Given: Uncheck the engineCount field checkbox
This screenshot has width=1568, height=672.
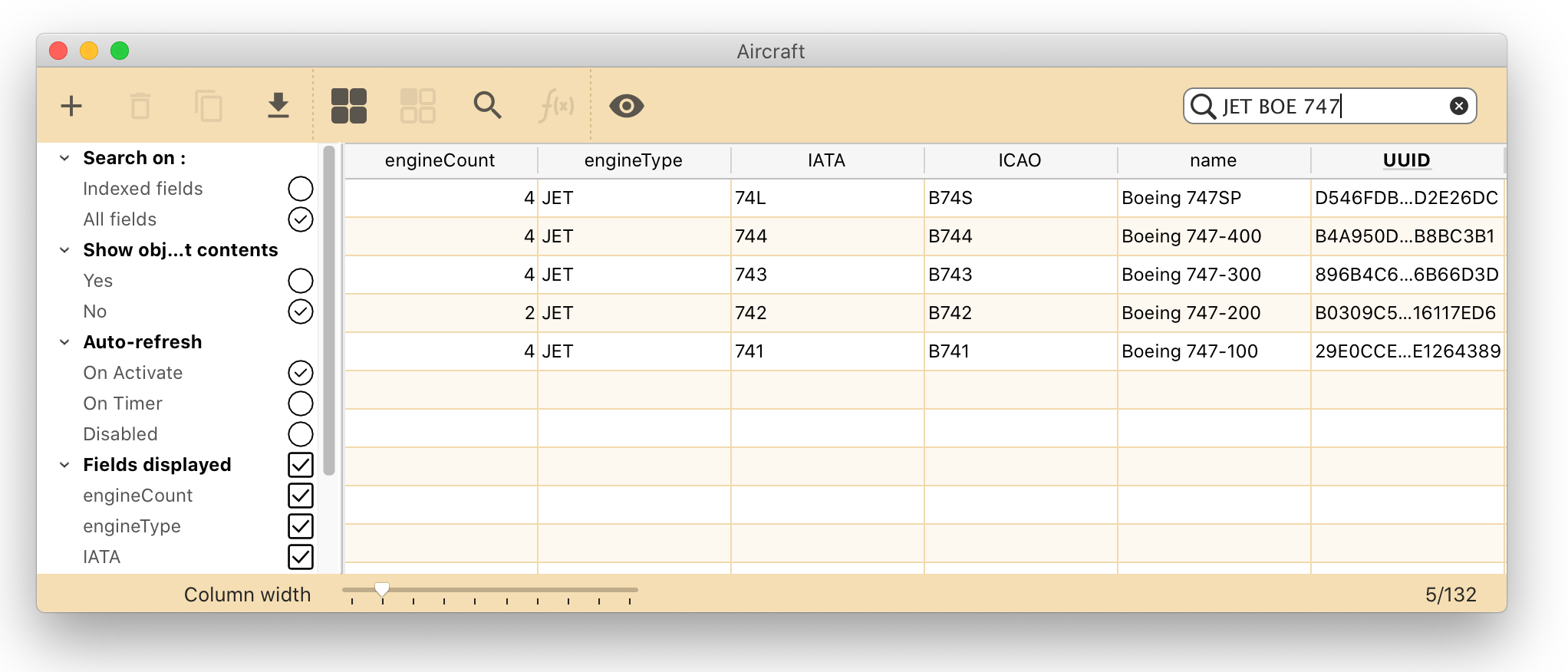Looking at the screenshot, I should (301, 496).
